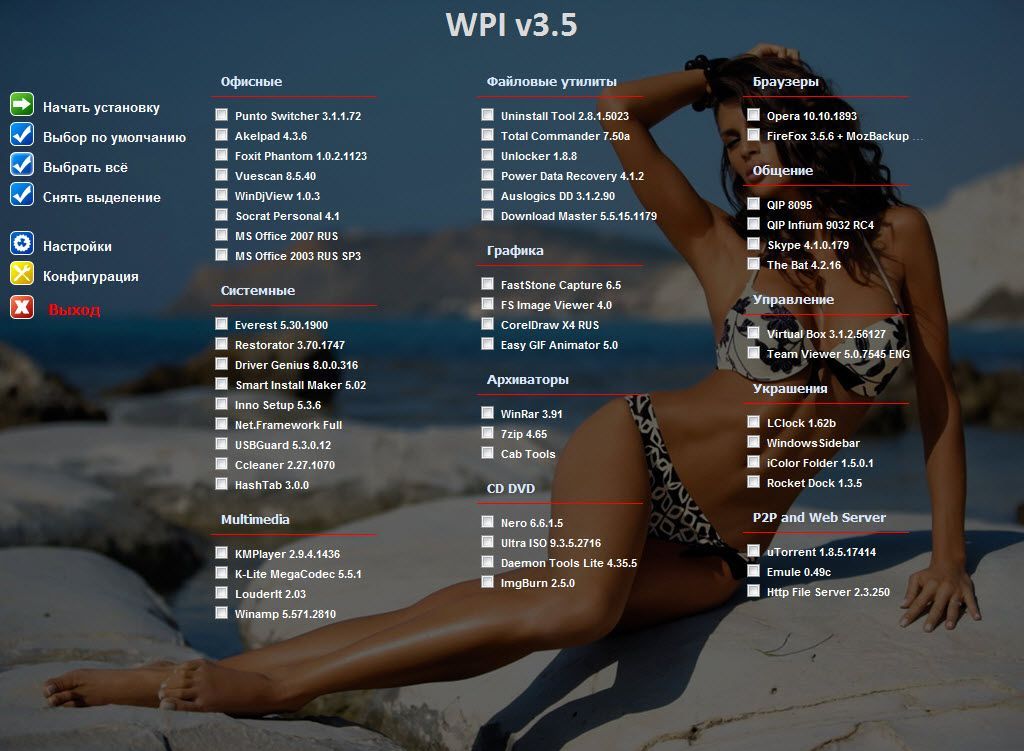Enable the KMPlayer 2.9.4.1436 checkbox
Image resolution: width=1024 pixels, height=751 pixels.
[221, 553]
